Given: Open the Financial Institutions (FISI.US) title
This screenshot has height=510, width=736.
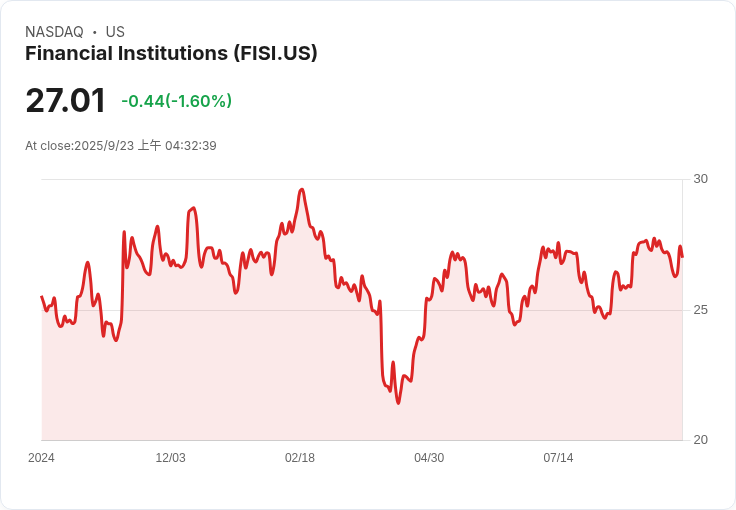Looking at the screenshot, I should click(171, 53).
